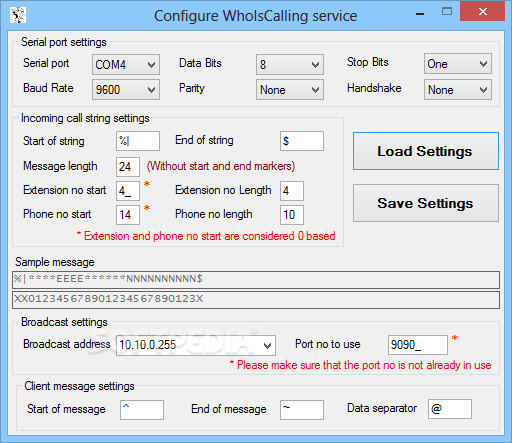Click the sample message index ruler box
The image size is (512, 443).
tap(256, 300)
